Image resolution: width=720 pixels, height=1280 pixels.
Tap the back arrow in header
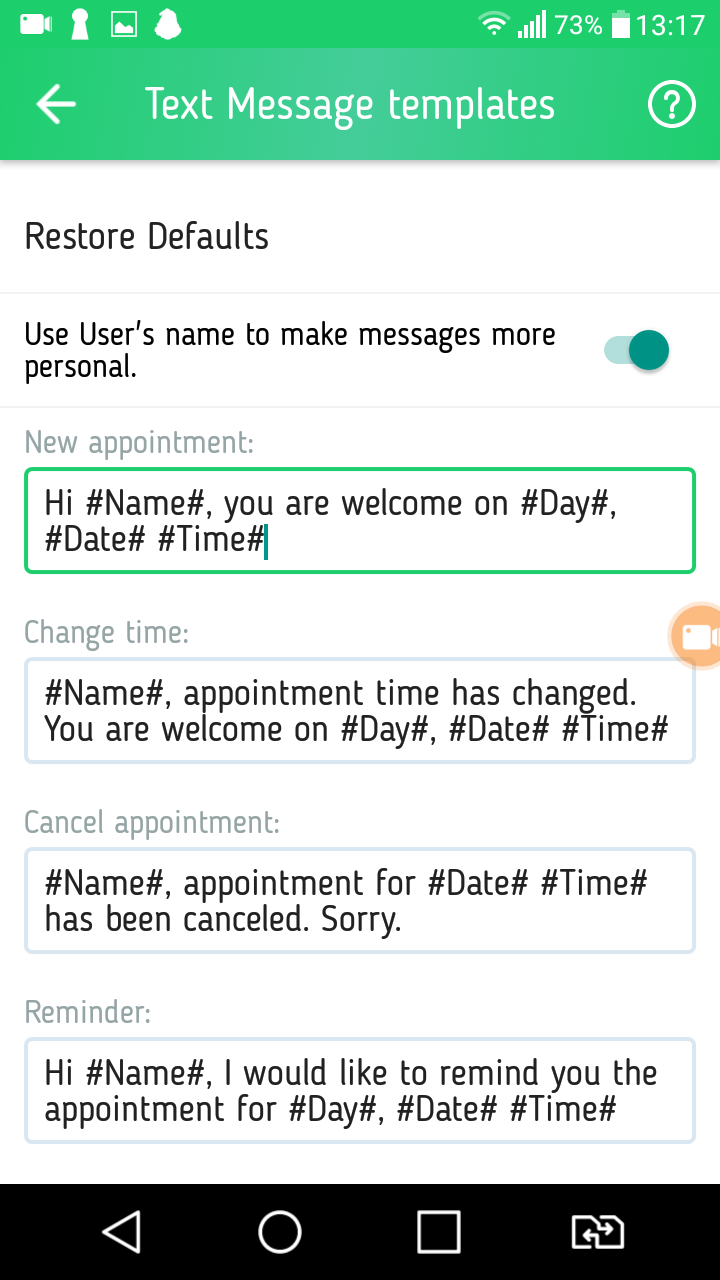point(57,104)
